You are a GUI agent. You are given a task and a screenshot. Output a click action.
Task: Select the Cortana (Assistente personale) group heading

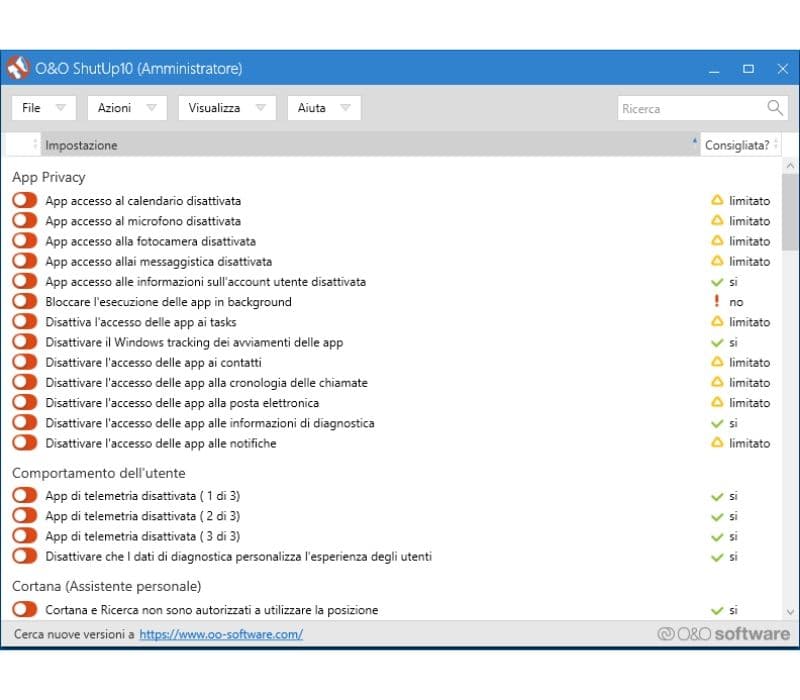tap(107, 586)
